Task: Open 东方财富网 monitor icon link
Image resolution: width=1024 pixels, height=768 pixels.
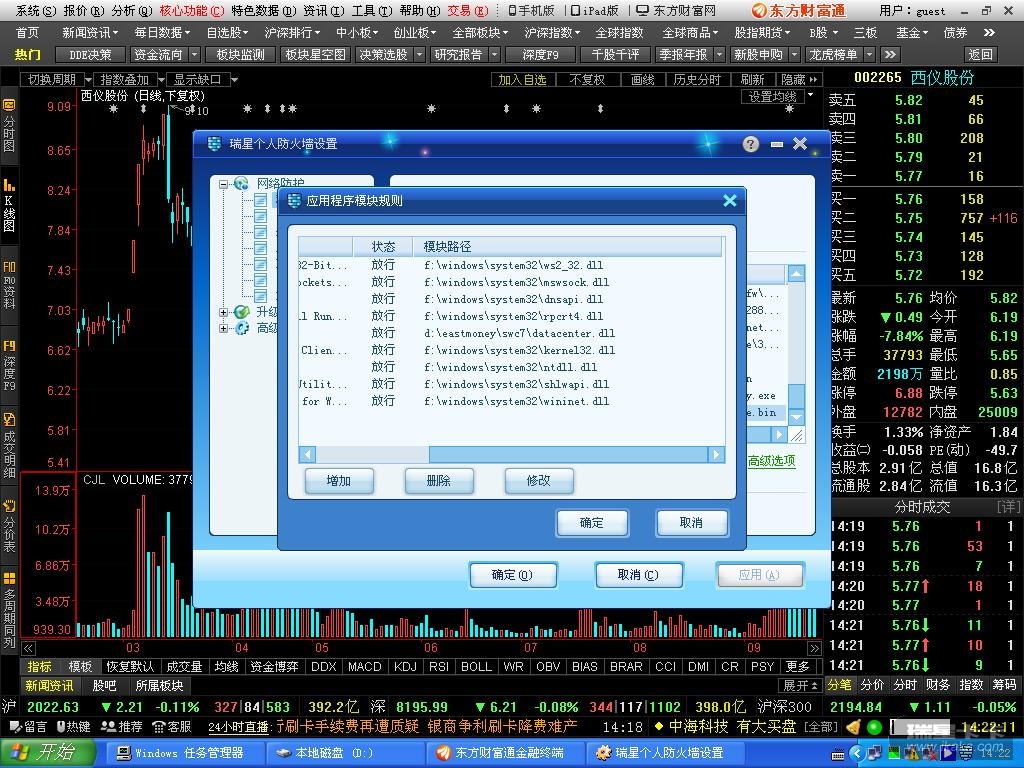Action: click(x=643, y=10)
